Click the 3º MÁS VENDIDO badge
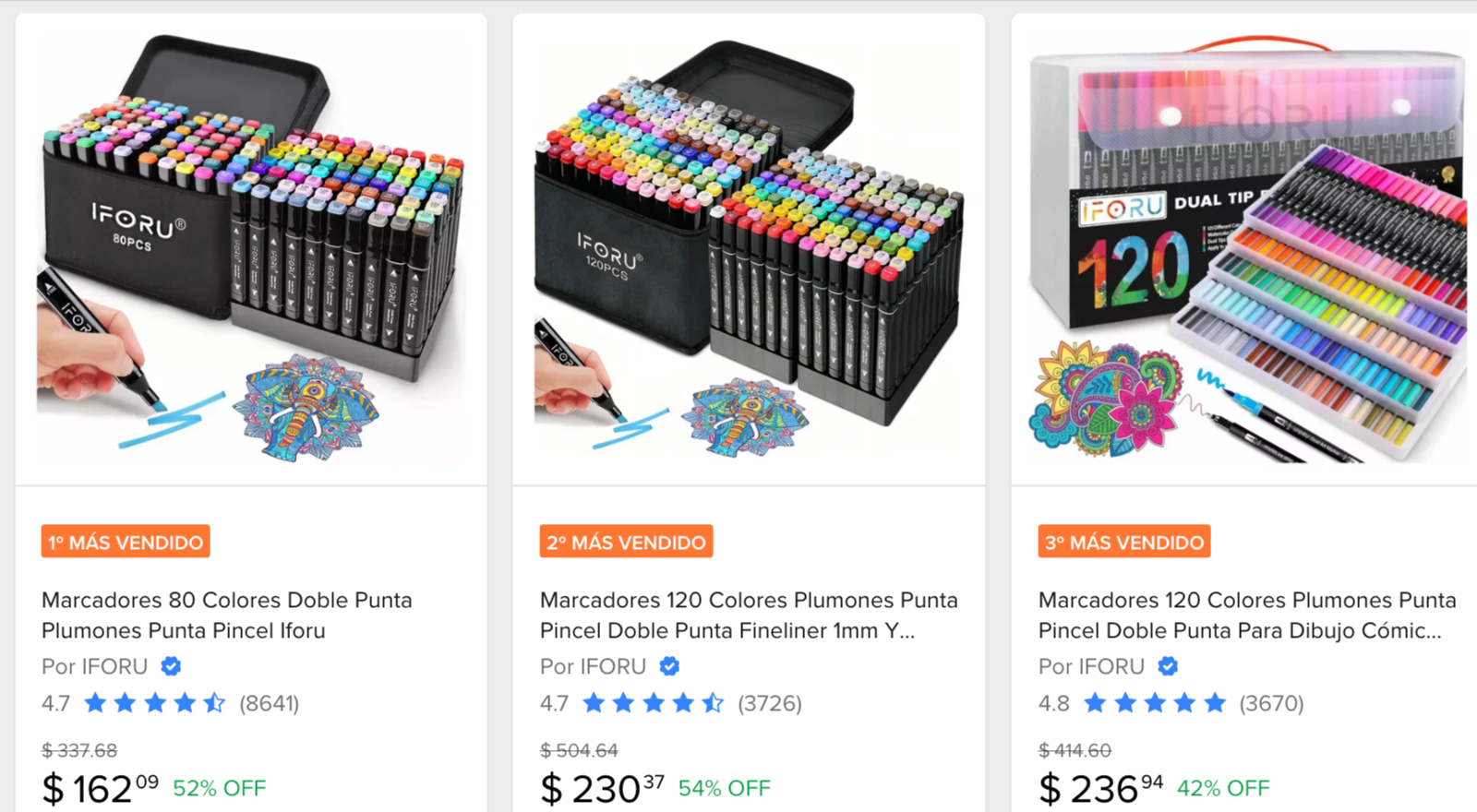 [1124, 542]
